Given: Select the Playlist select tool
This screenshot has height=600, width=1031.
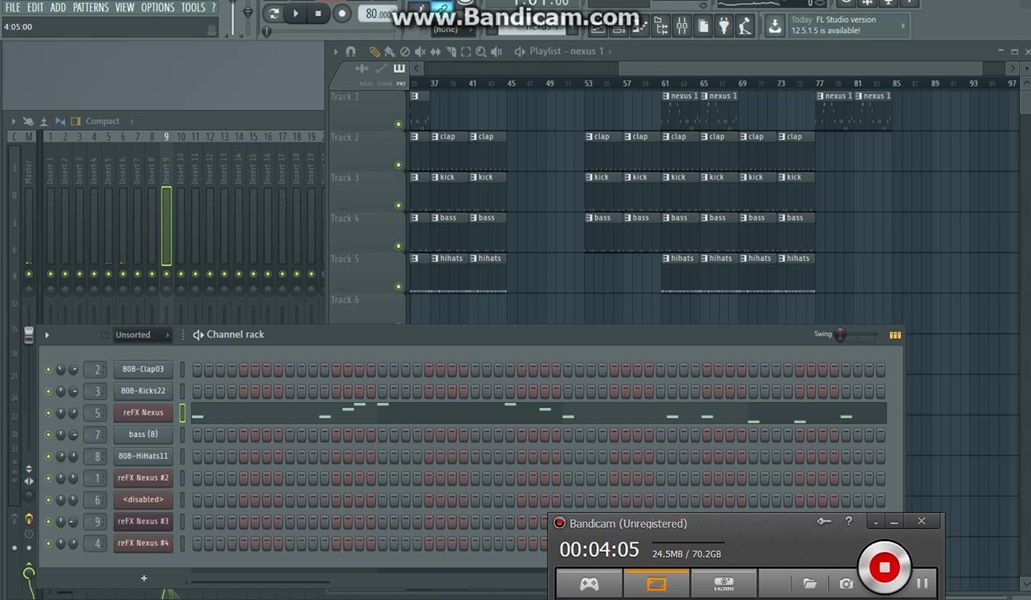Looking at the screenshot, I should coord(466,51).
